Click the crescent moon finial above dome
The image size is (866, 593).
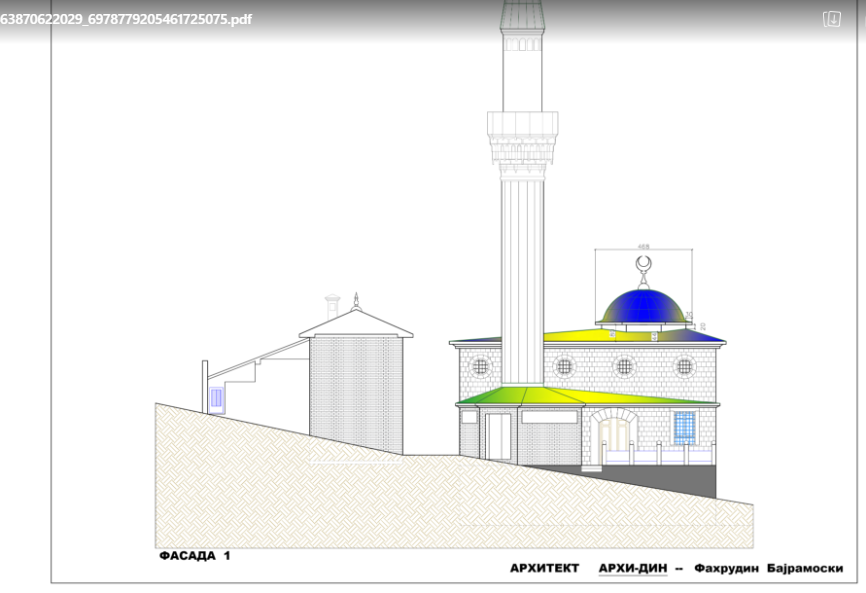(644, 264)
